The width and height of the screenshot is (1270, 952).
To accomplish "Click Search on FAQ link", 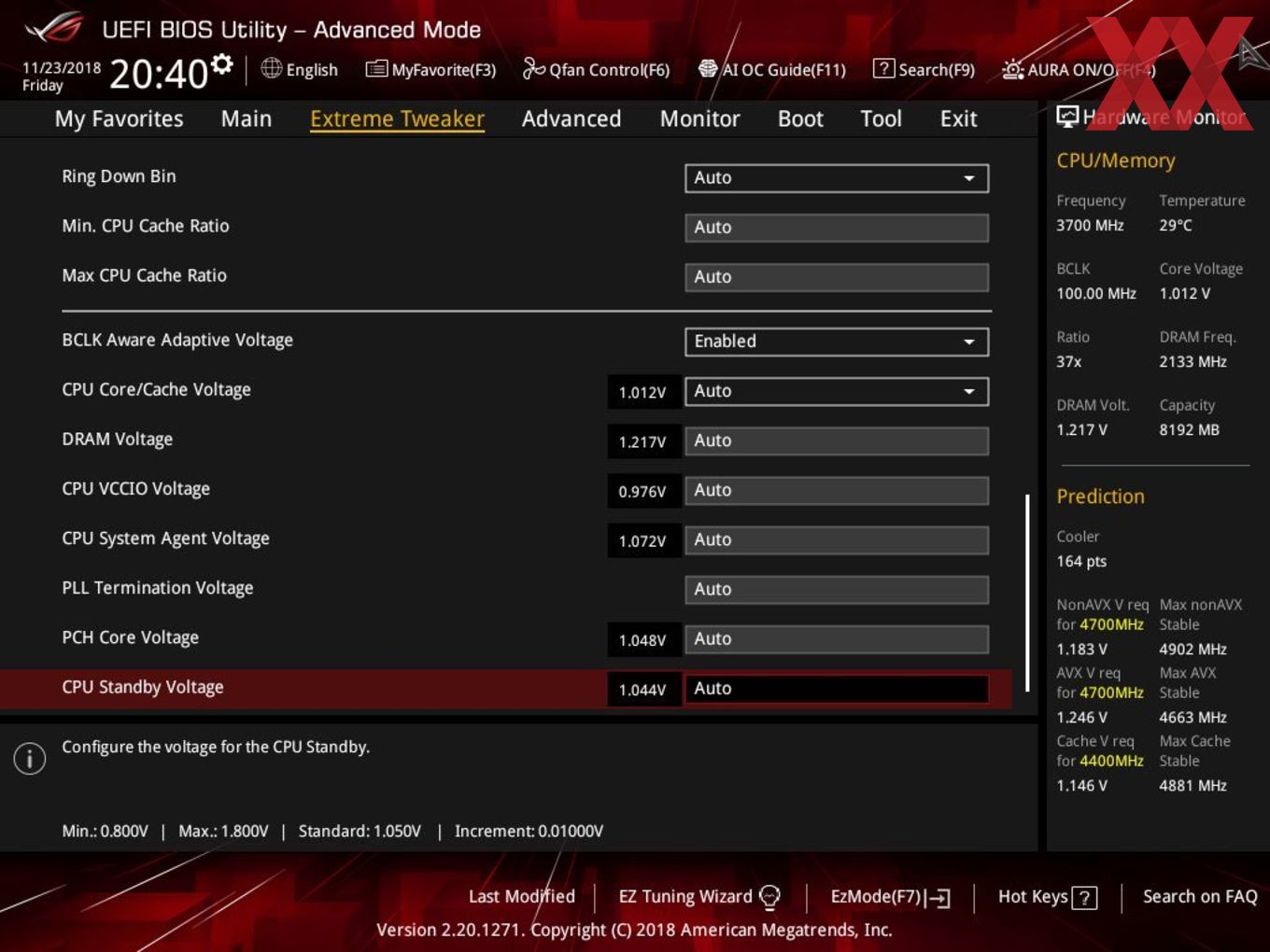I will [1200, 896].
